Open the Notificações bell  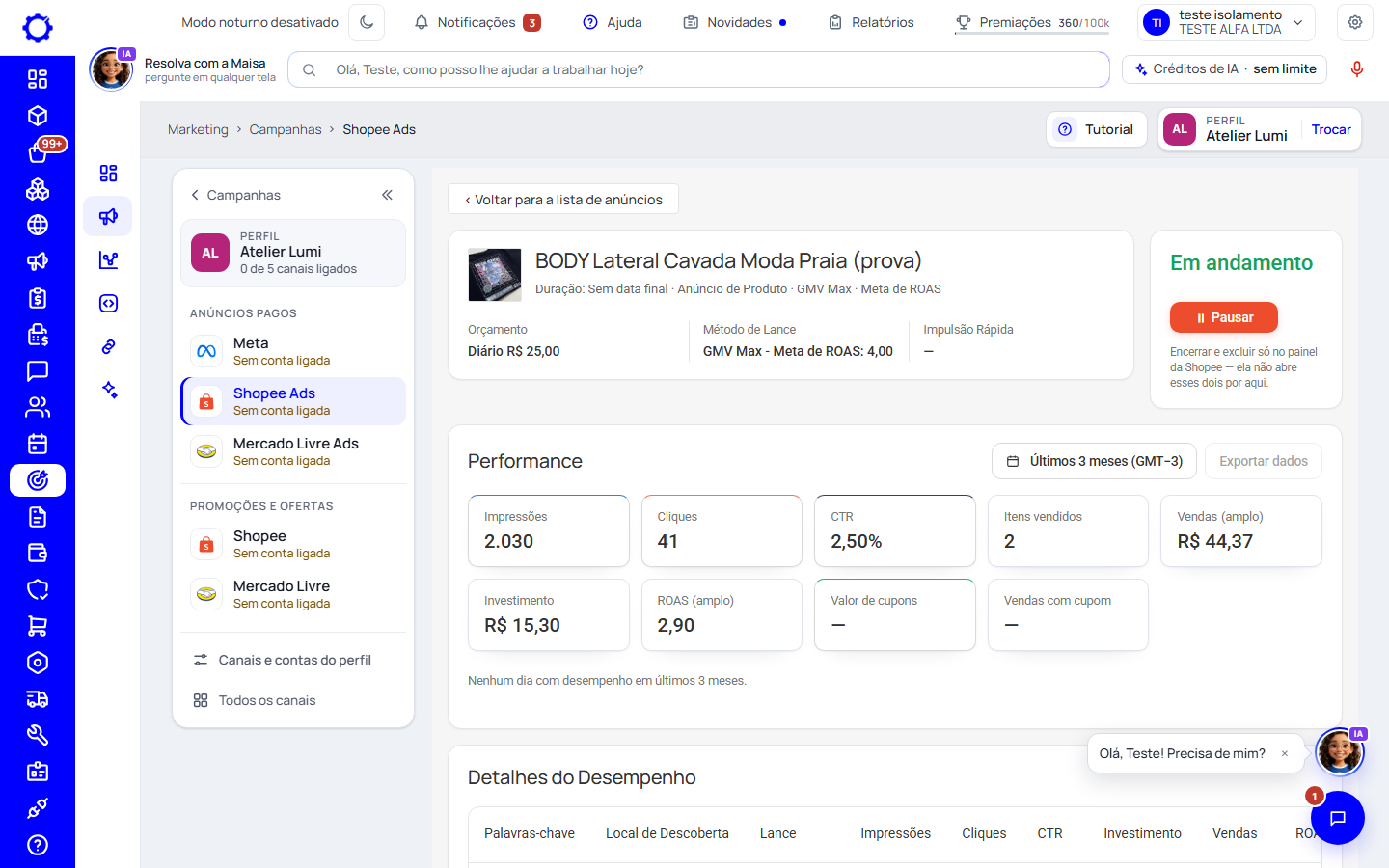(477, 22)
